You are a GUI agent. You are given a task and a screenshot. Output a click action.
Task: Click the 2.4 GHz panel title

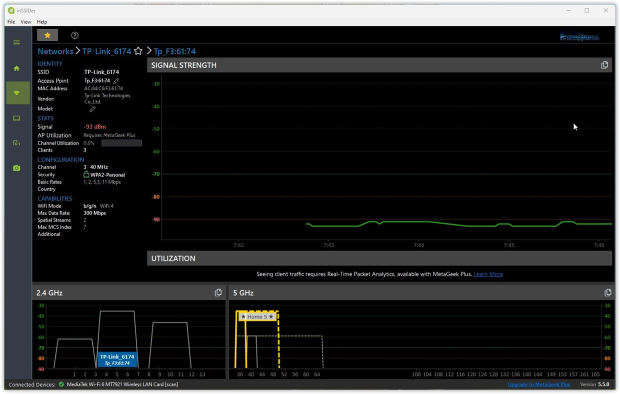point(49,293)
